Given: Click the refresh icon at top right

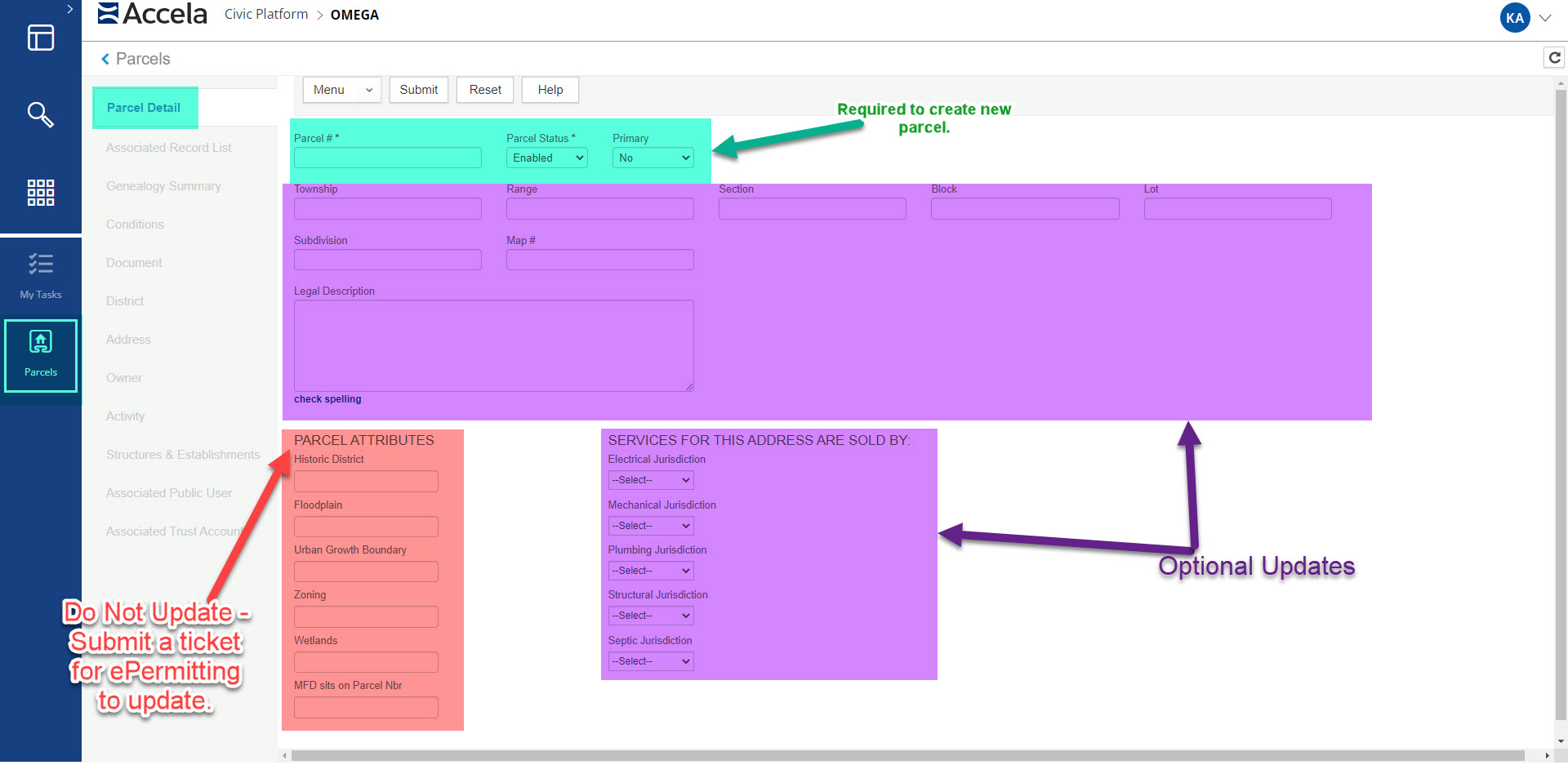Looking at the screenshot, I should tap(1554, 57).
